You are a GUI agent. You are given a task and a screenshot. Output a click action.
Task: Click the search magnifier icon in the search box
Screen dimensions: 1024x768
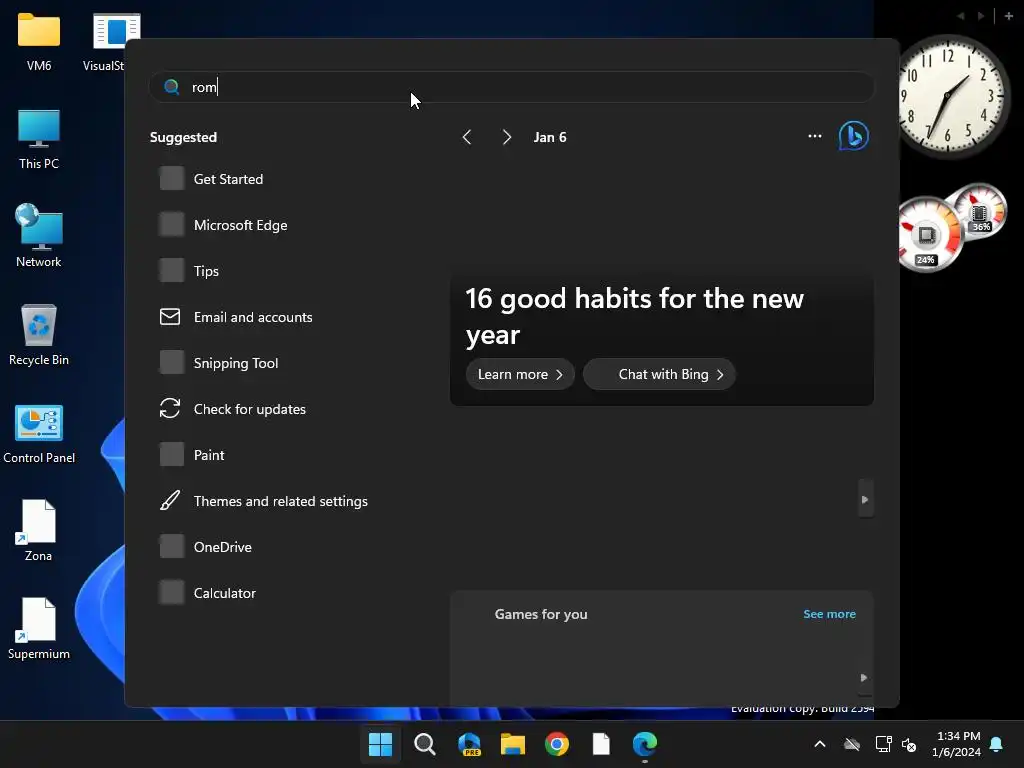(172, 87)
